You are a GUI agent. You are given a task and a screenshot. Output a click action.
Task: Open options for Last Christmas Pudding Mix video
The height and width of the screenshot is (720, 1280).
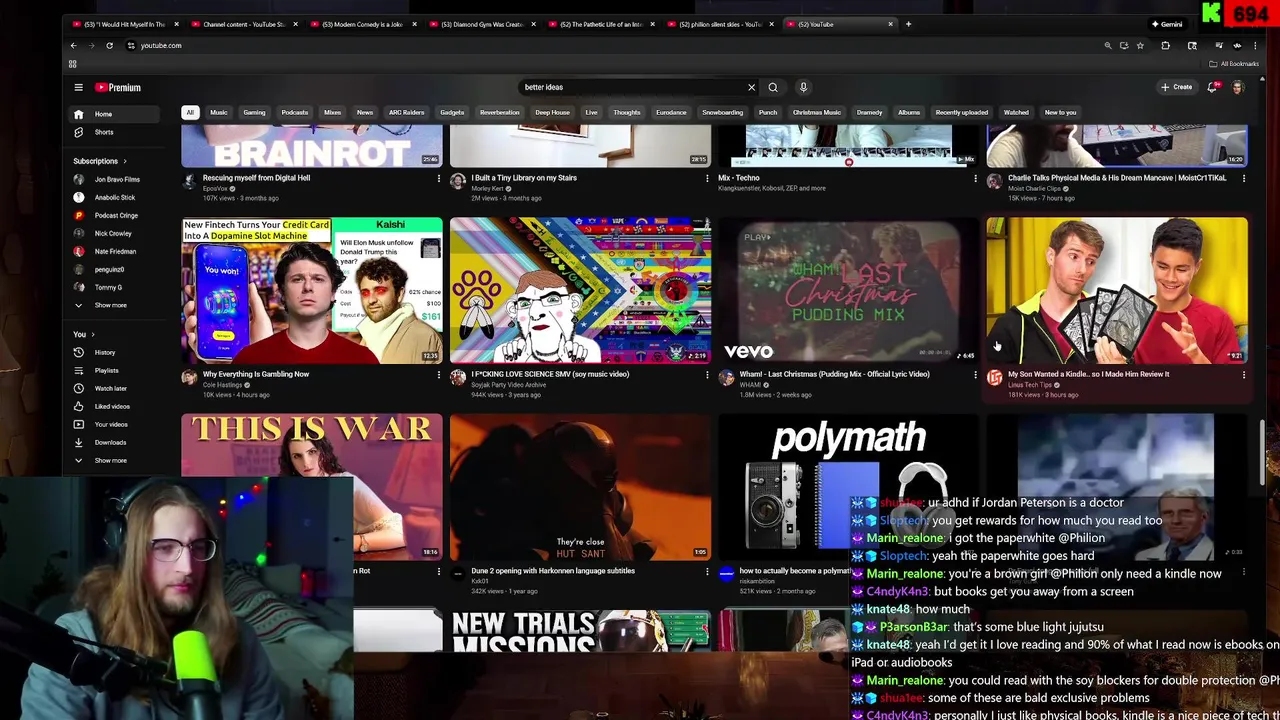click(975, 375)
